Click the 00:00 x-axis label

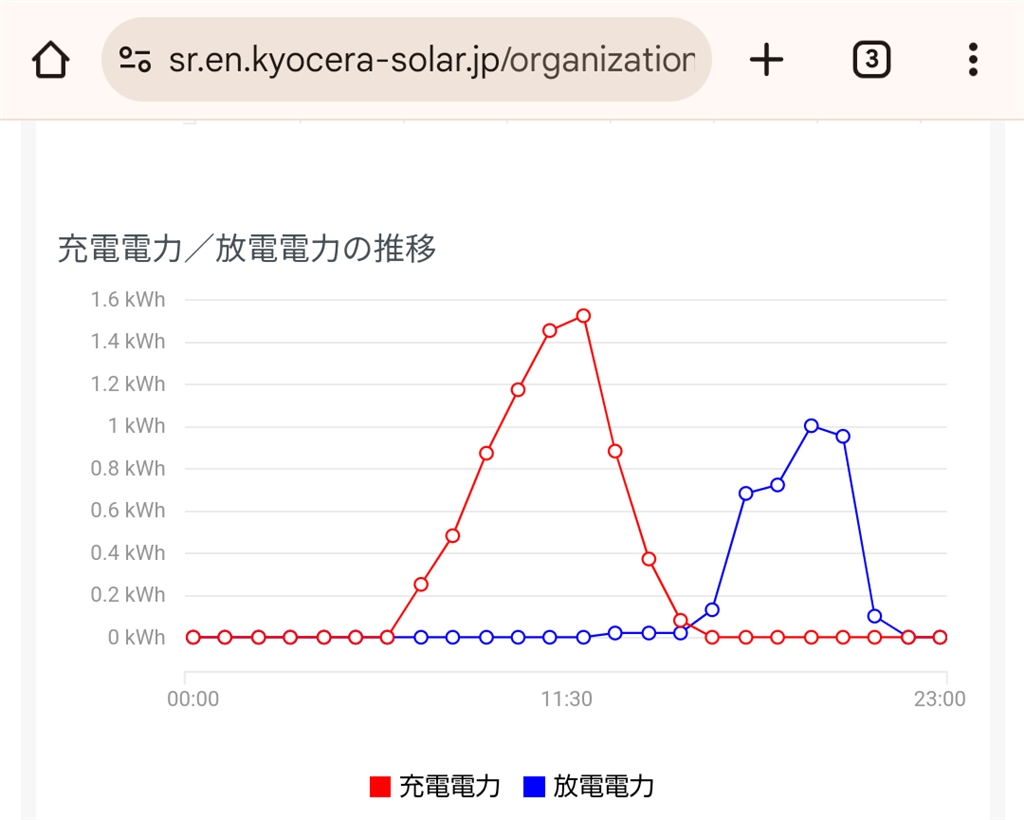[x=193, y=699]
